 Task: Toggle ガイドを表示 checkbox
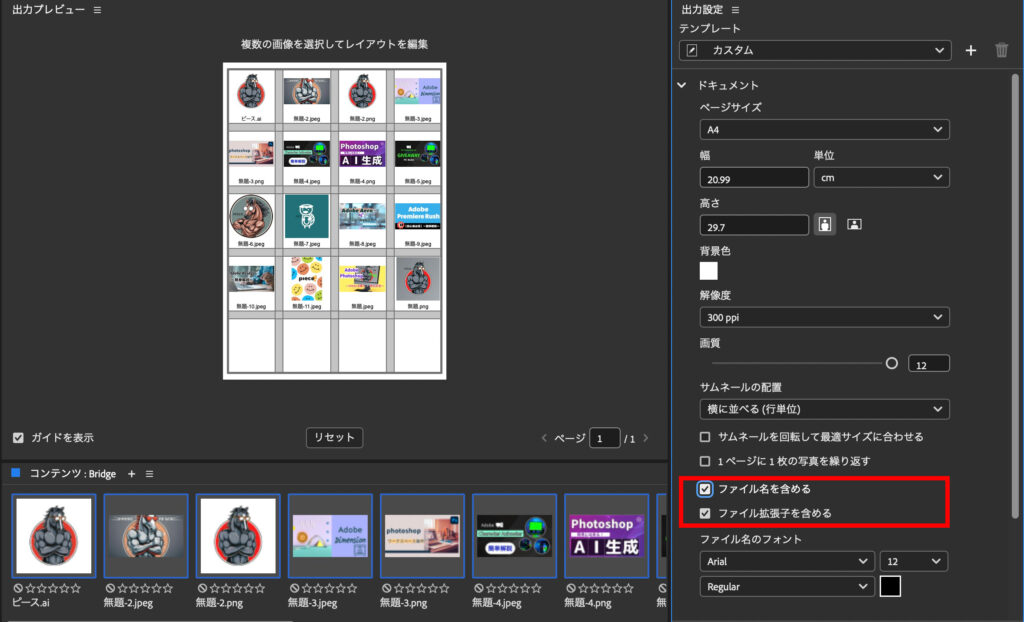pyautogui.click(x=18, y=438)
